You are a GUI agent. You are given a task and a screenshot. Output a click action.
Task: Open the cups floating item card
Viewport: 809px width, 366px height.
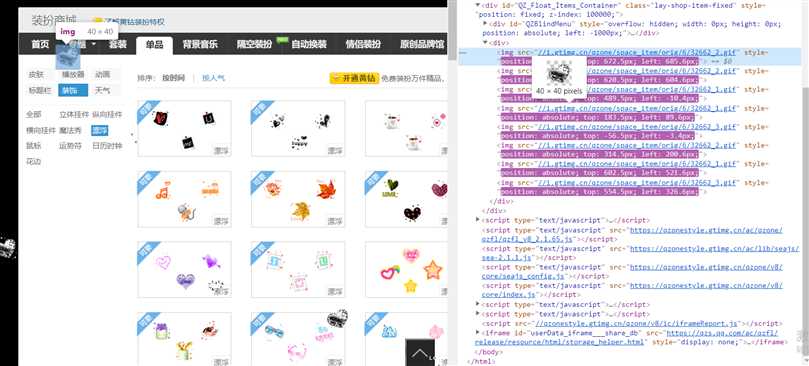(x=407, y=129)
